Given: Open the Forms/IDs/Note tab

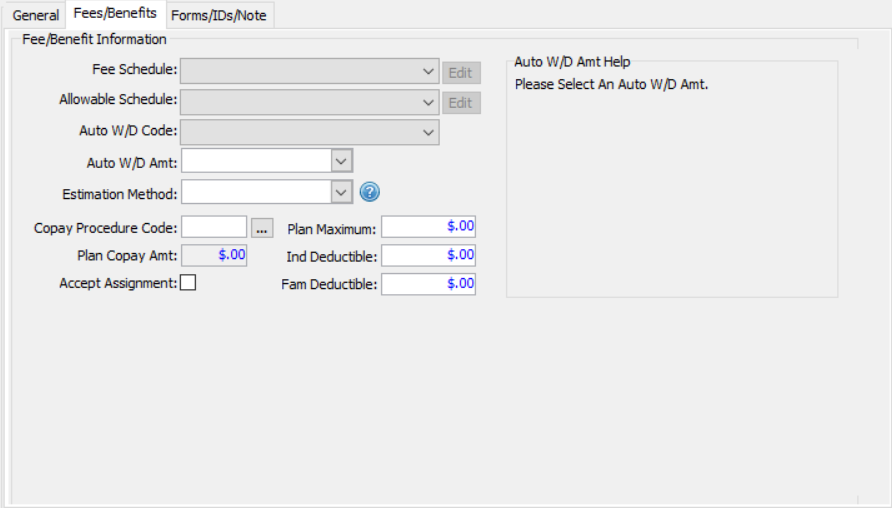Looking at the screenshot, I should coord(219,15).
